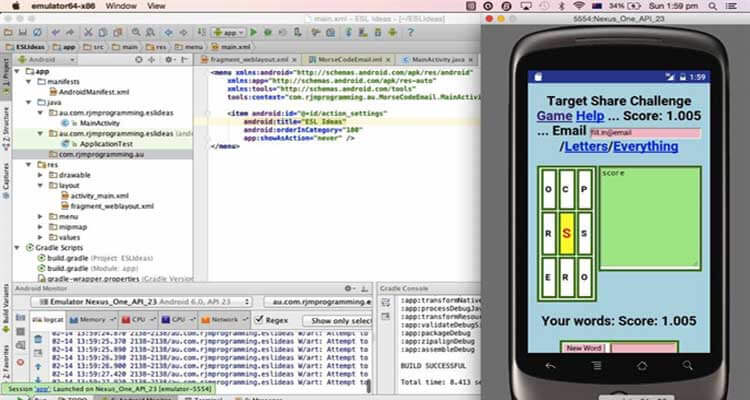Collapse the Gradle Scripts node

click(x=18, y=248)
